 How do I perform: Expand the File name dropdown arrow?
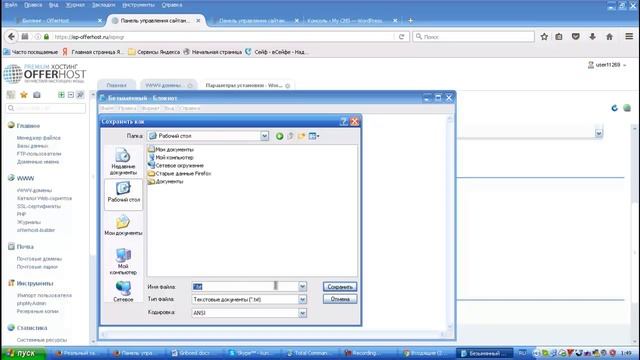[x=302, y=287]
